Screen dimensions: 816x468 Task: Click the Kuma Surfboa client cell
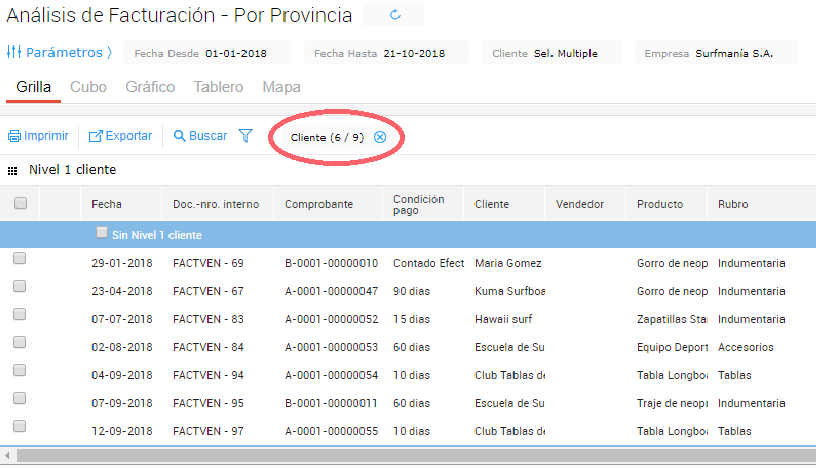coord(509,292)
